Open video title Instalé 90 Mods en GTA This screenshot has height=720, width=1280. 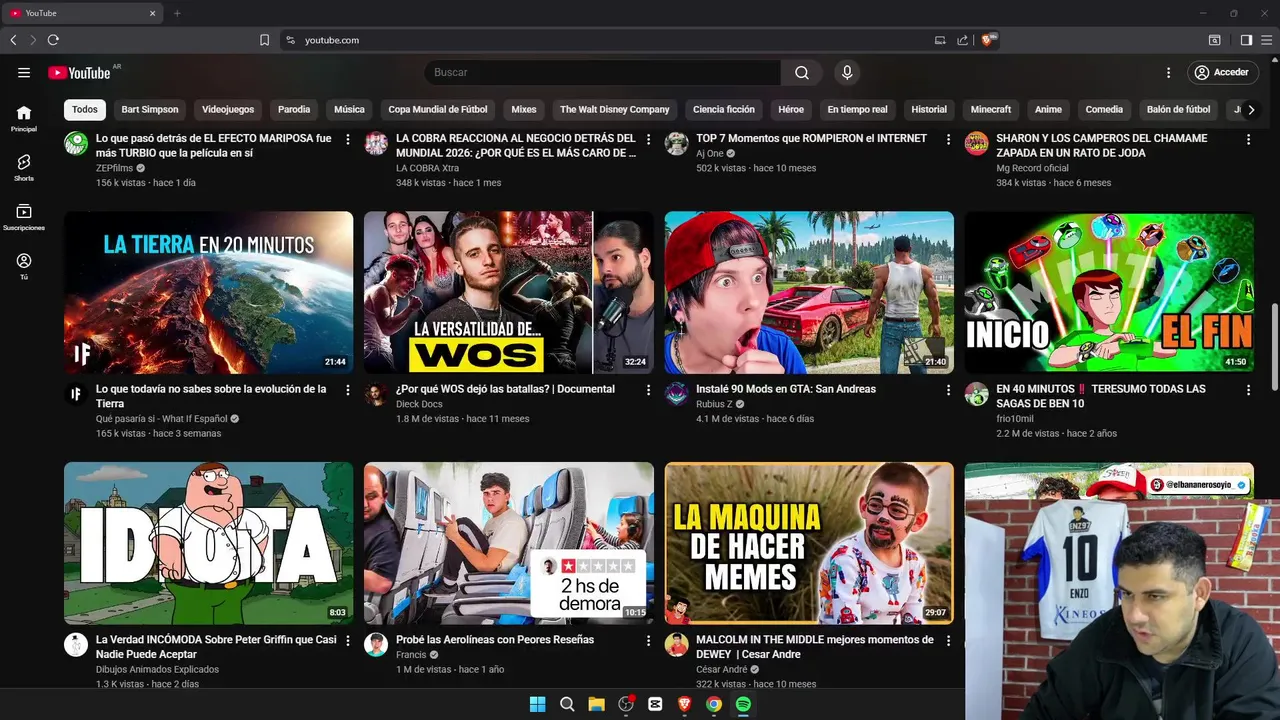point(786,389)
